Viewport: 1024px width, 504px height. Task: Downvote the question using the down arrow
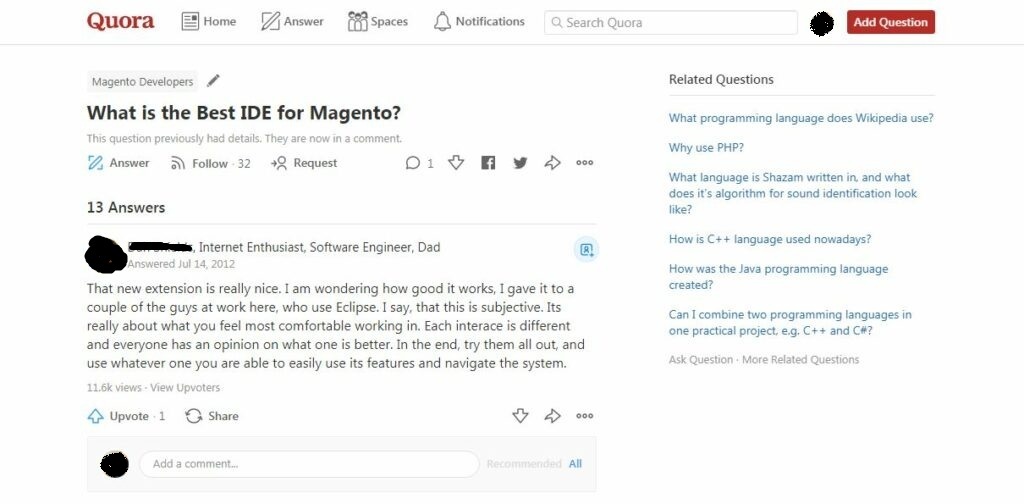pyautogui.click(x=456, y=163)
